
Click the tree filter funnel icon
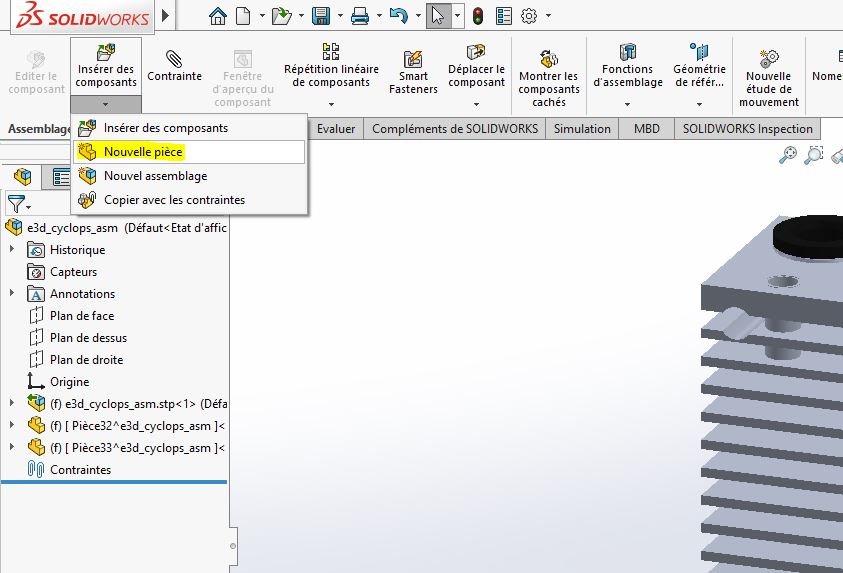tap(16, 204)
